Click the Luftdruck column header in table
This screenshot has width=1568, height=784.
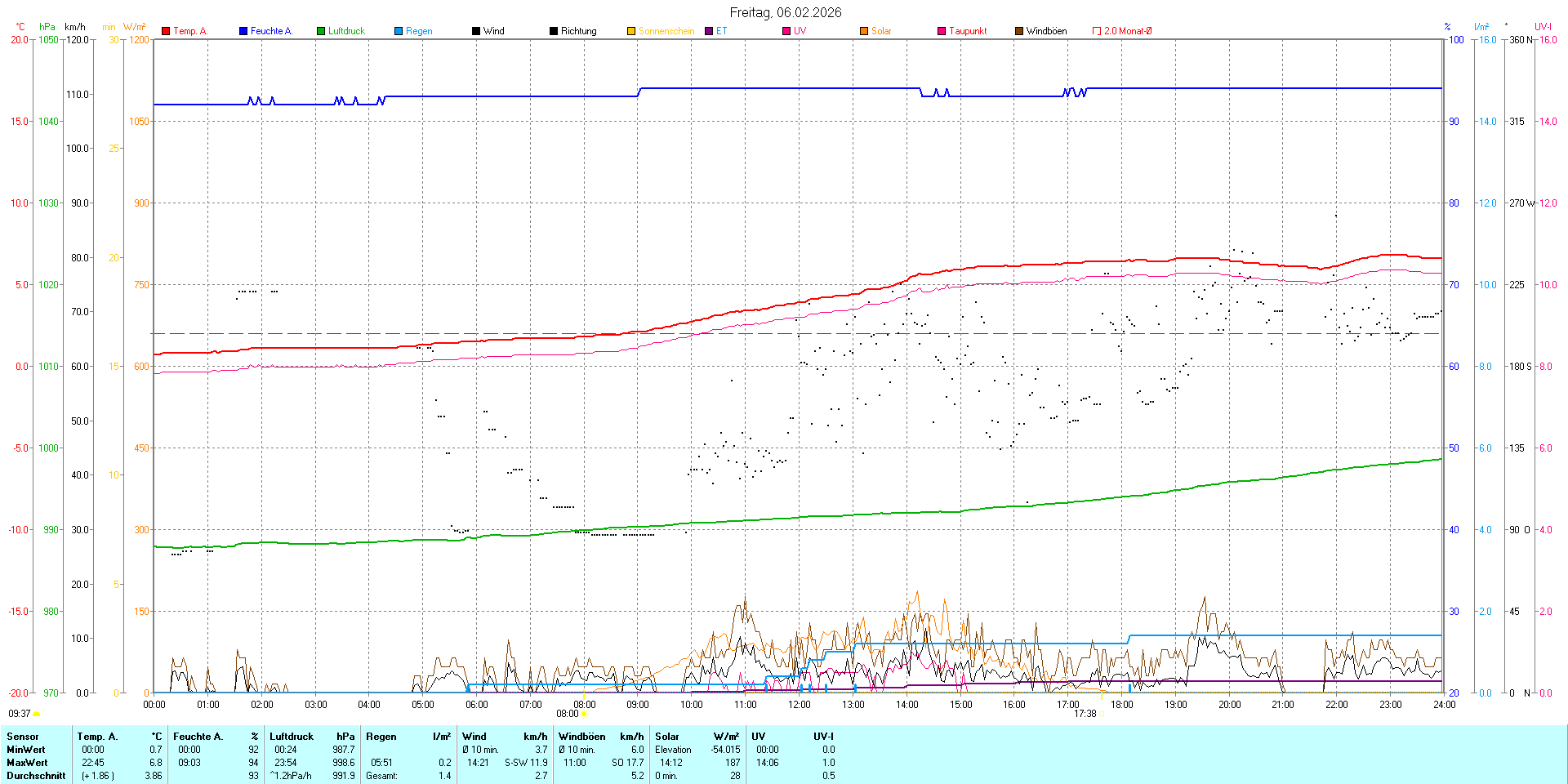(x=292, y=737)
